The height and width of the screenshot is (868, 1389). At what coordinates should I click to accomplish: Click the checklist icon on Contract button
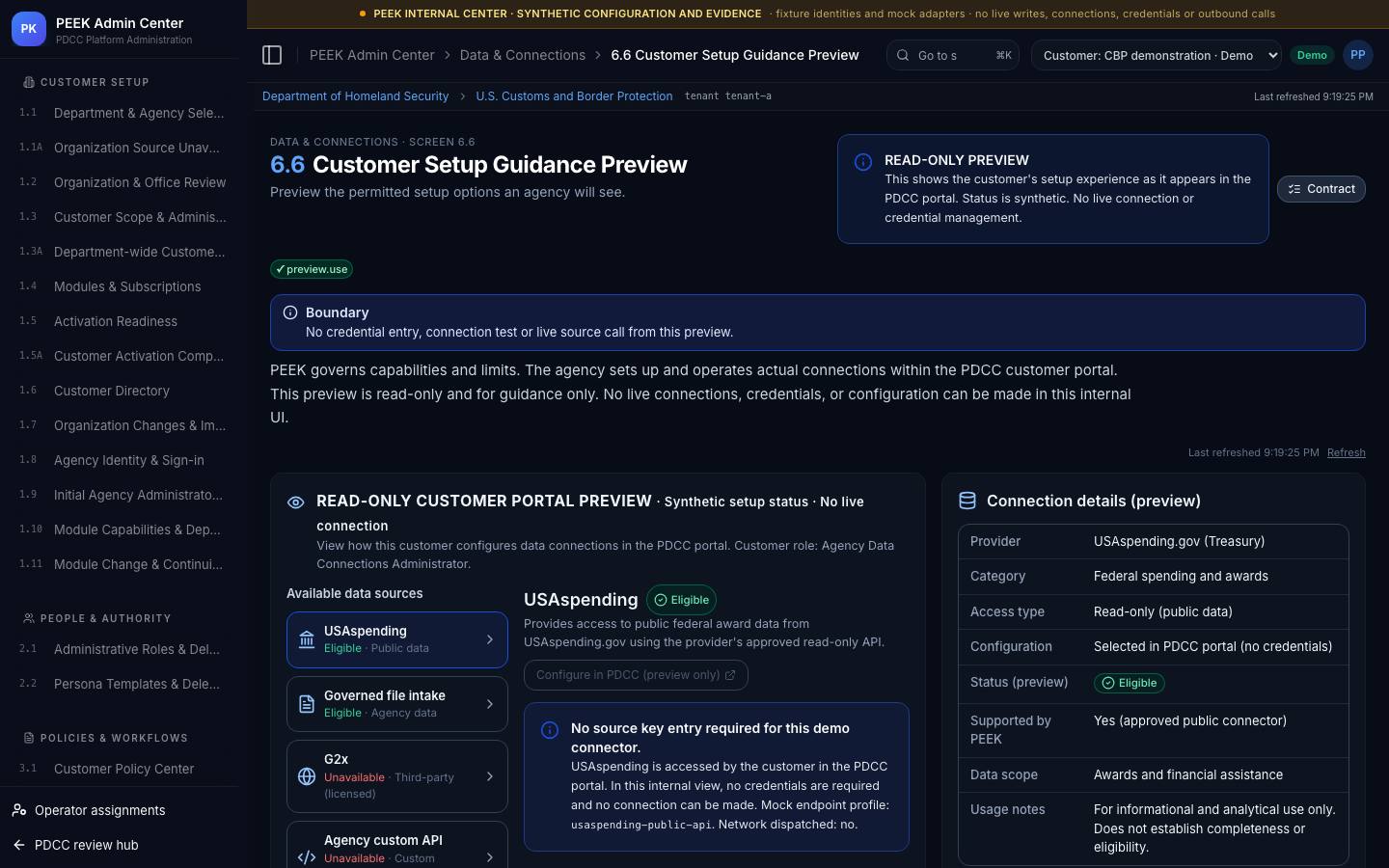(1294, 189)
